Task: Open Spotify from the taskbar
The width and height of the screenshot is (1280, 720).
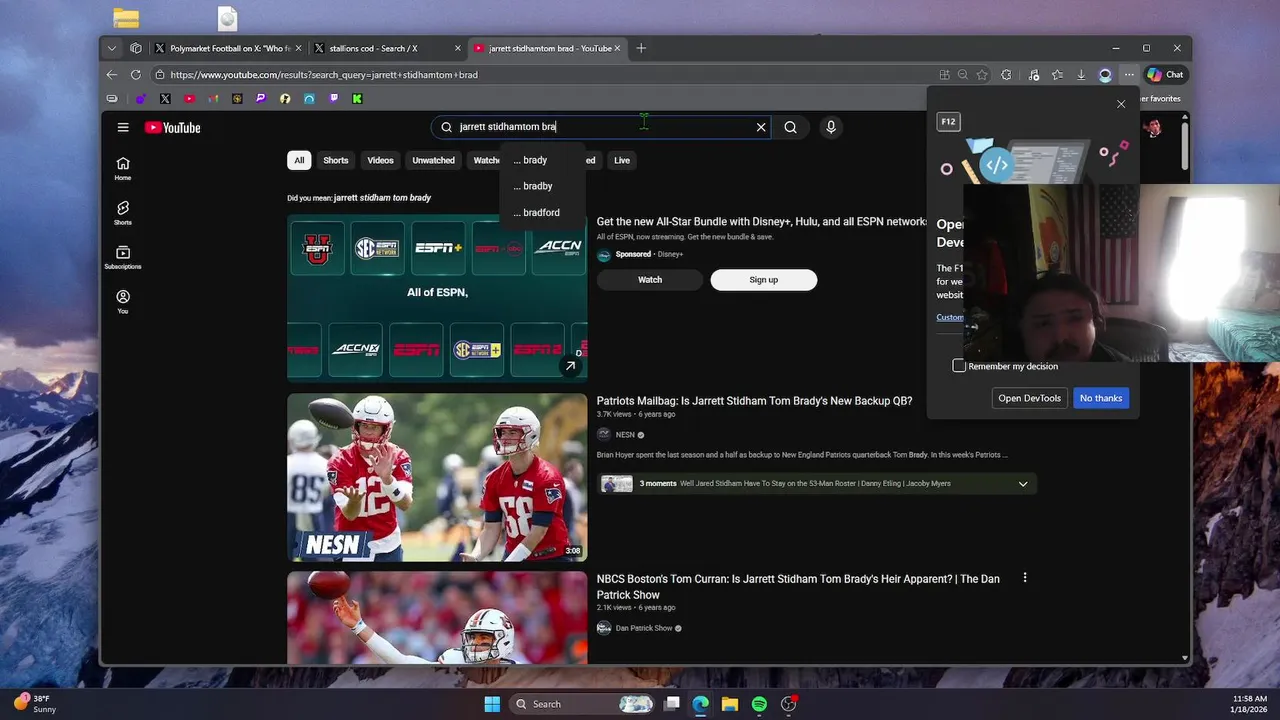Action: (x=759, y=704)
